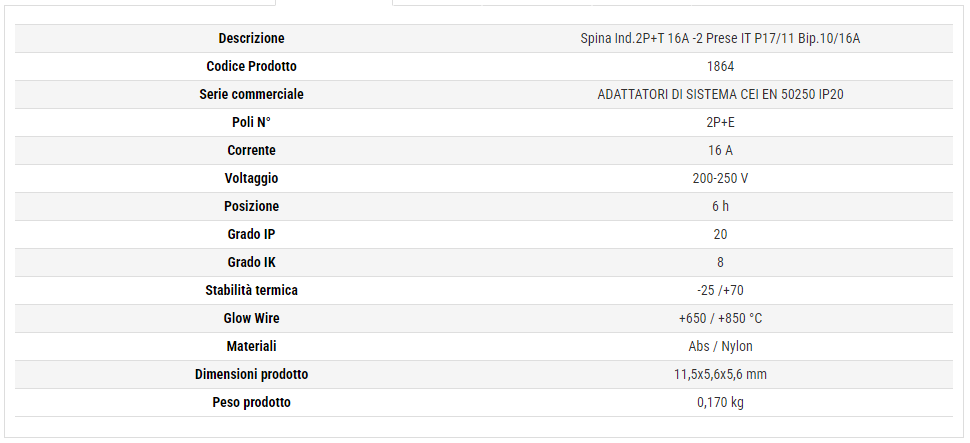Click the Glow Wire label
The height and width of the screenshot is (443, 970).
pos(251,319)
